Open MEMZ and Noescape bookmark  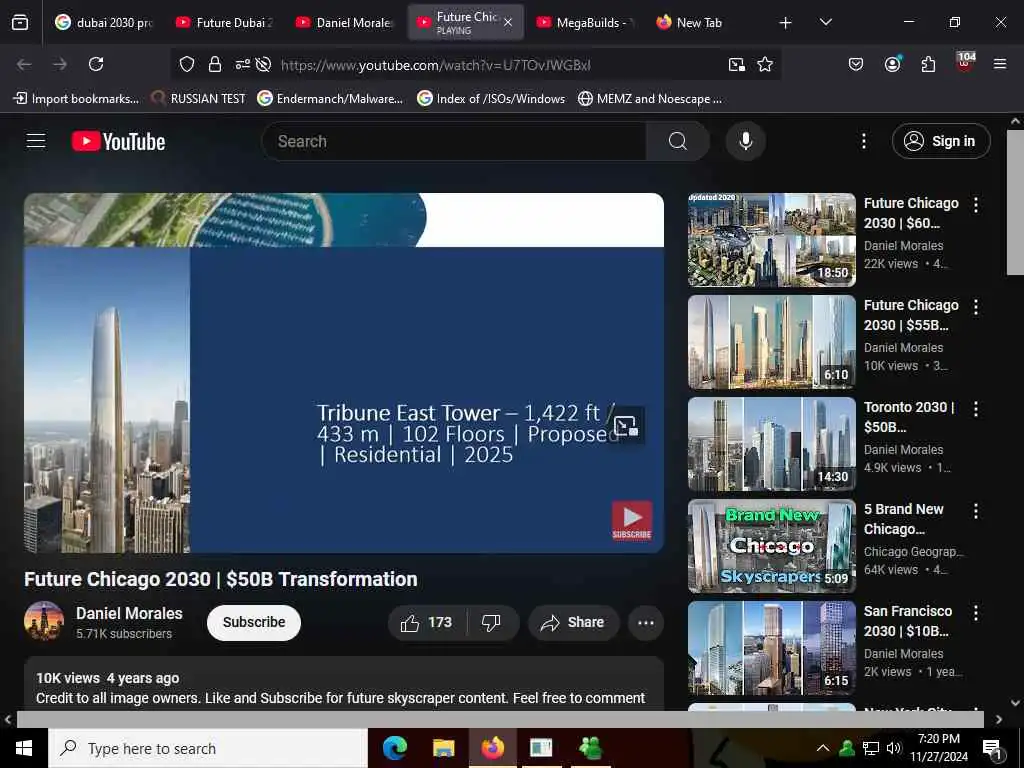tap(650, 99)
